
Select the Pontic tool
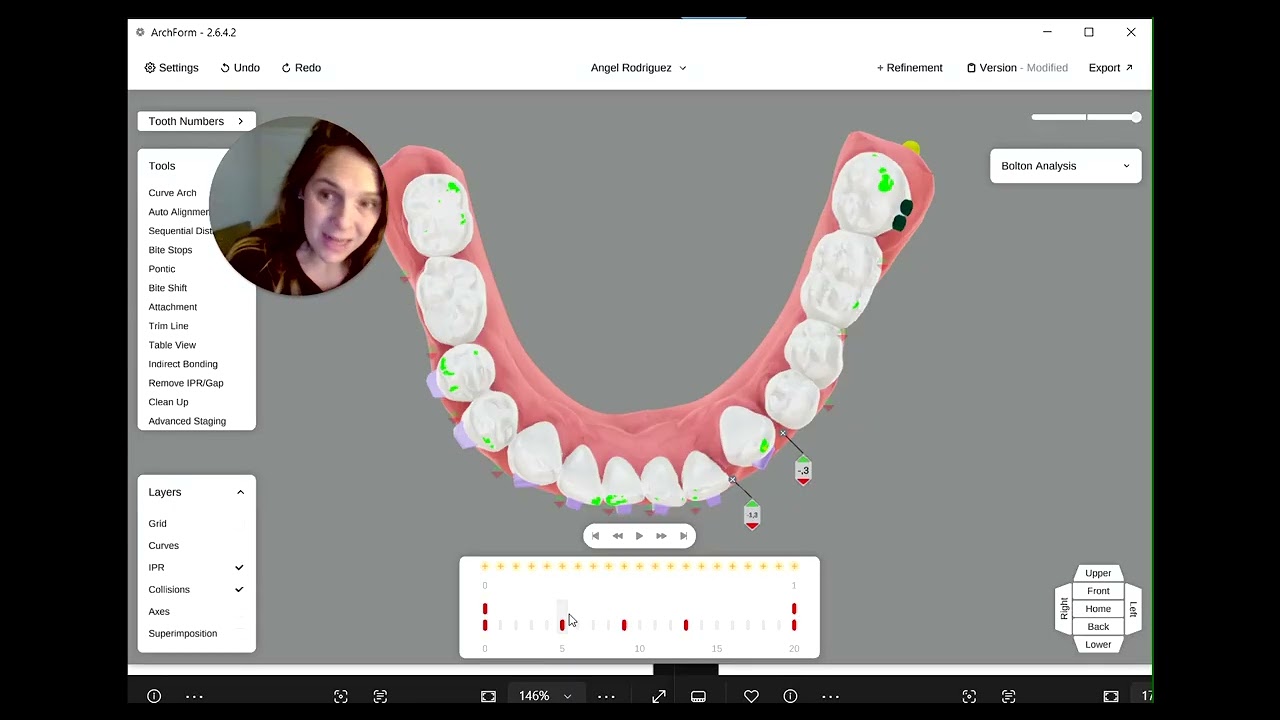(162, 269)
